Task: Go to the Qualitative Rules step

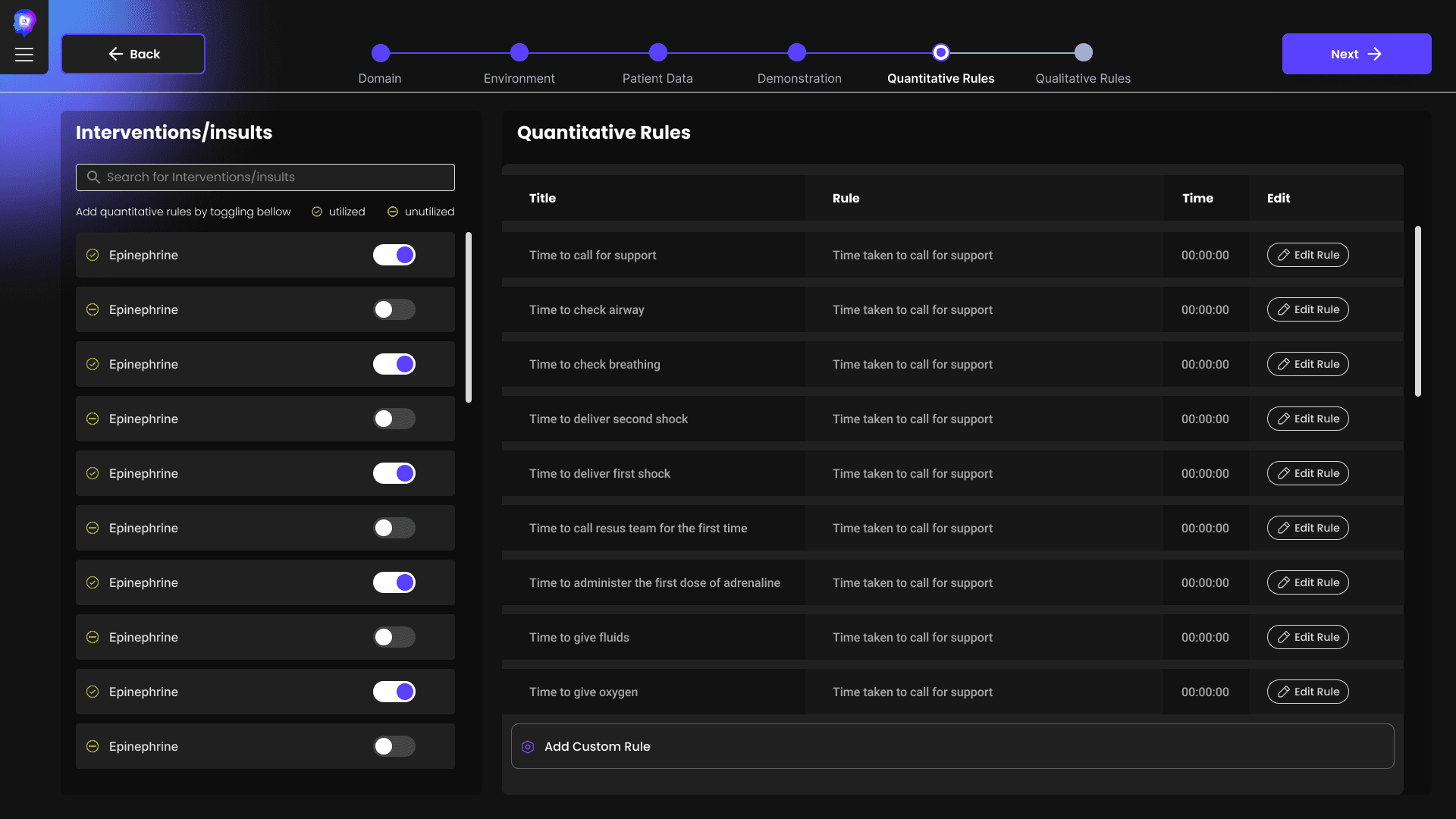Action: click(1084, 53)
